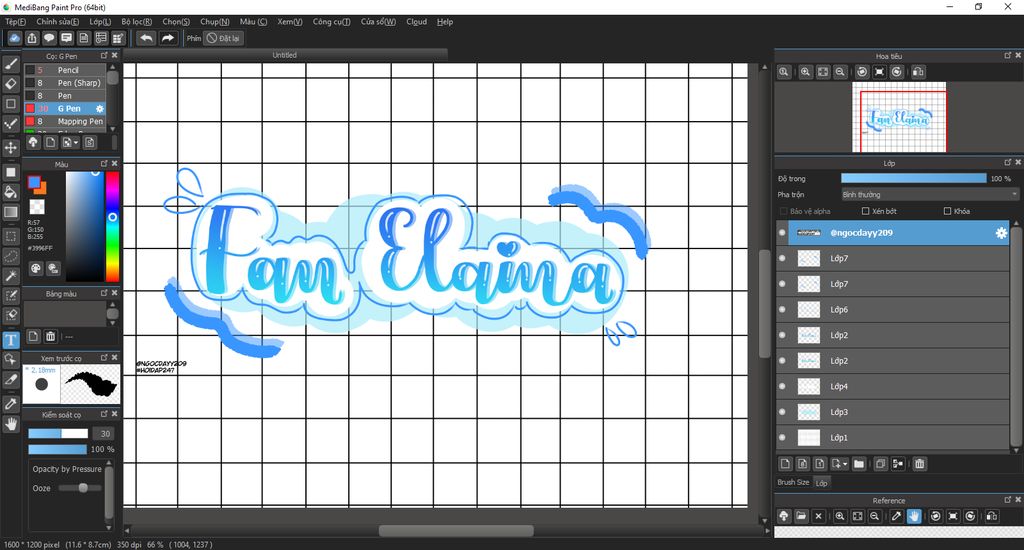Click the navigator canvas thumbnail

(x=899, y=118)
